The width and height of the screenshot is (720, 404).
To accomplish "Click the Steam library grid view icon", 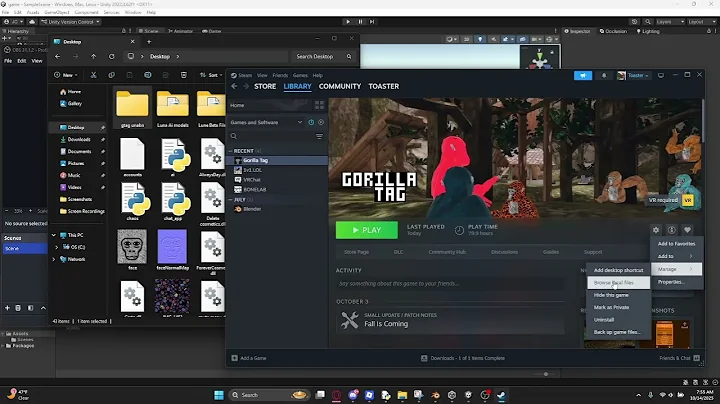I will click(x=319, y=105).
